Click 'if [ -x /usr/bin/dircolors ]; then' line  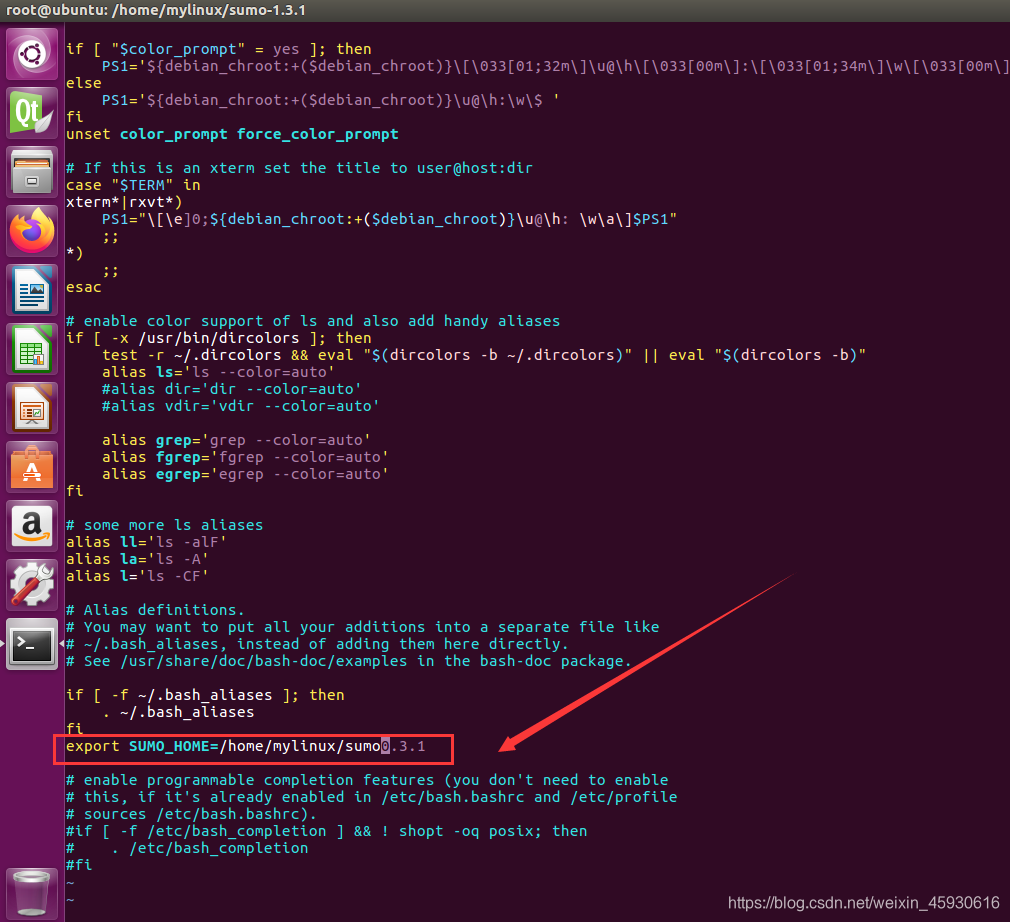[218, 338]
